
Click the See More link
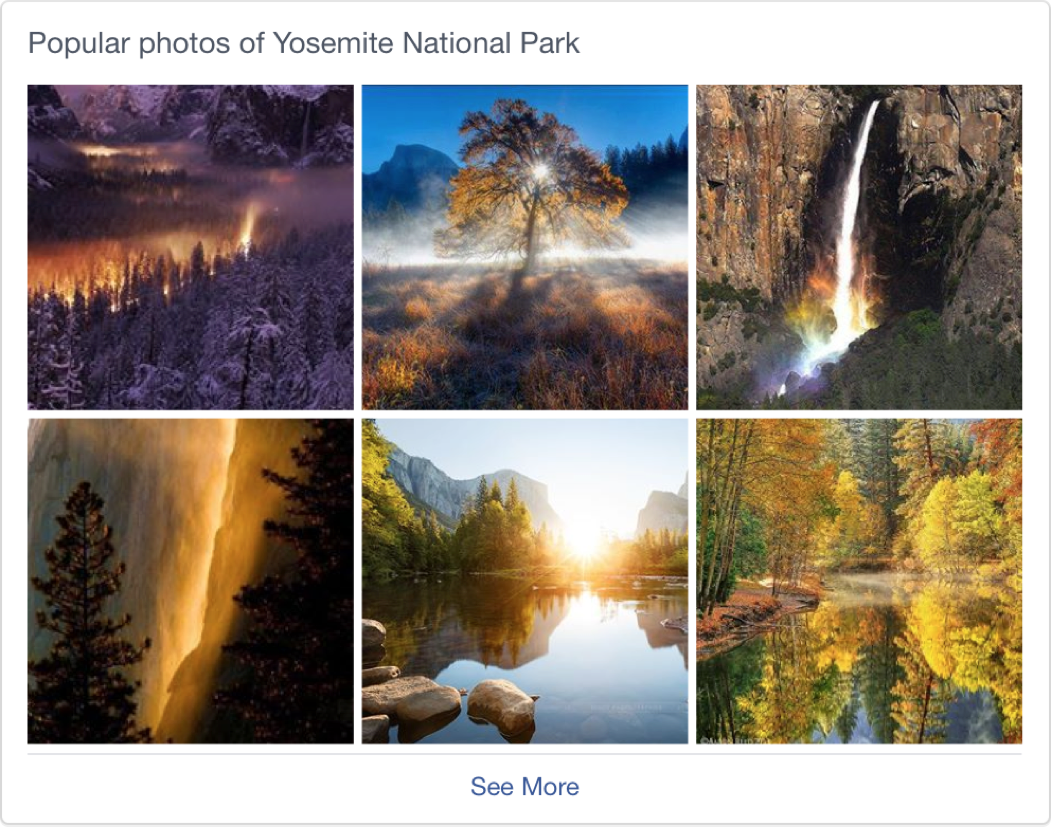point(524,786)
